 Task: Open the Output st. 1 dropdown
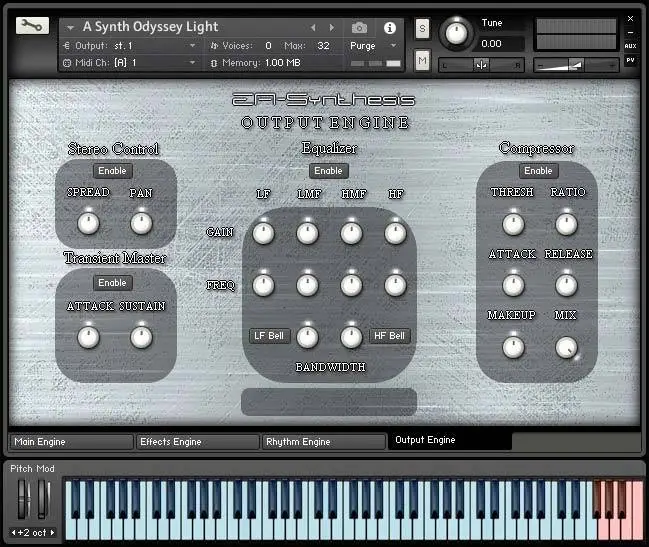130,46
